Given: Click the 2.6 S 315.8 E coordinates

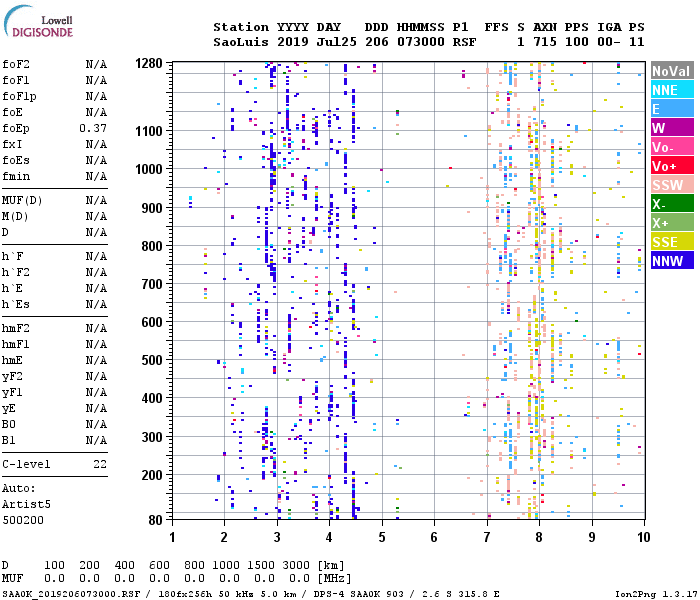Looking at the screenshot, I should click(460, 594).
